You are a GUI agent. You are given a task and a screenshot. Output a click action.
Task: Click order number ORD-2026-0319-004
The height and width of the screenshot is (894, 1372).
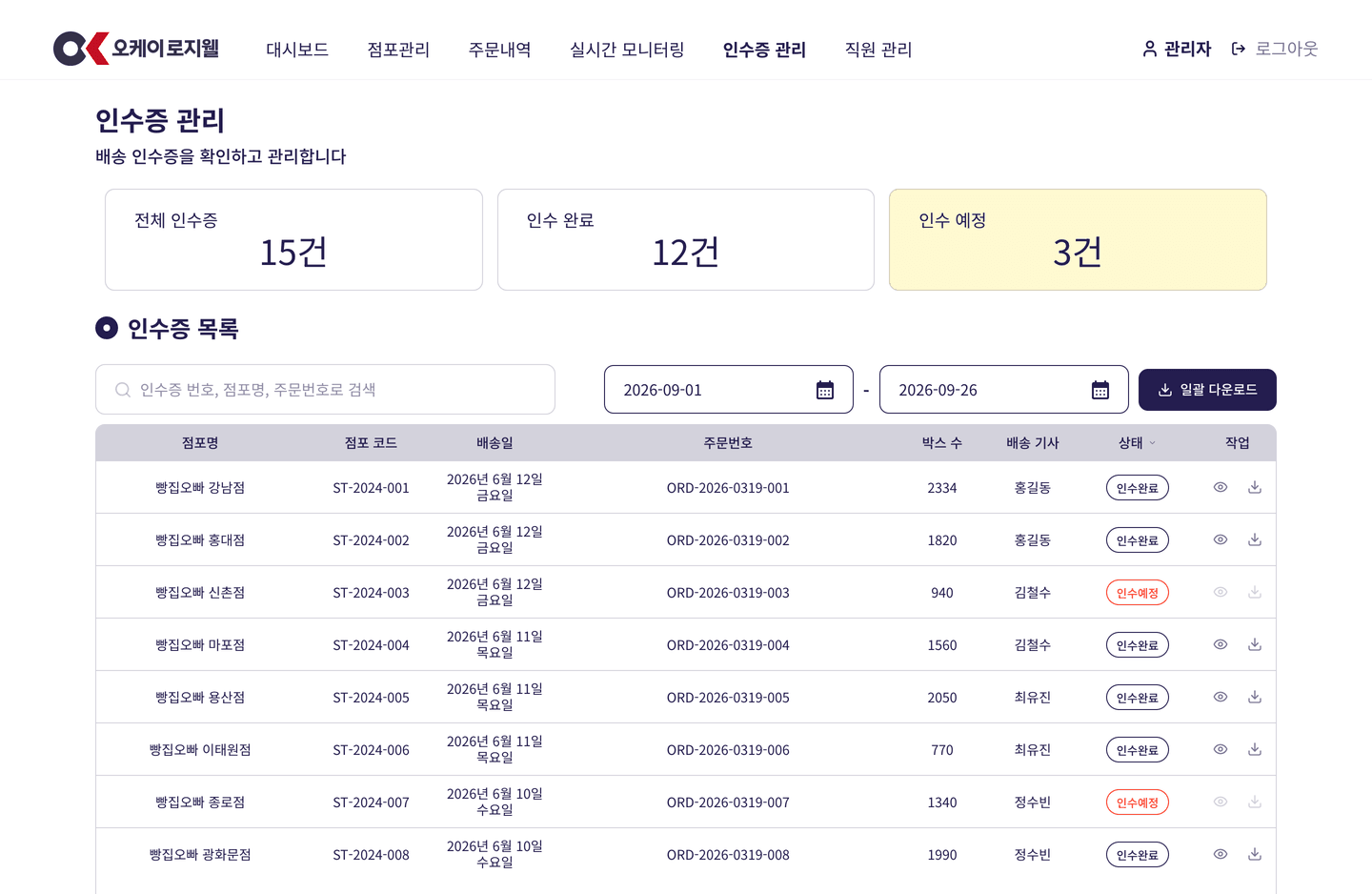728,645
